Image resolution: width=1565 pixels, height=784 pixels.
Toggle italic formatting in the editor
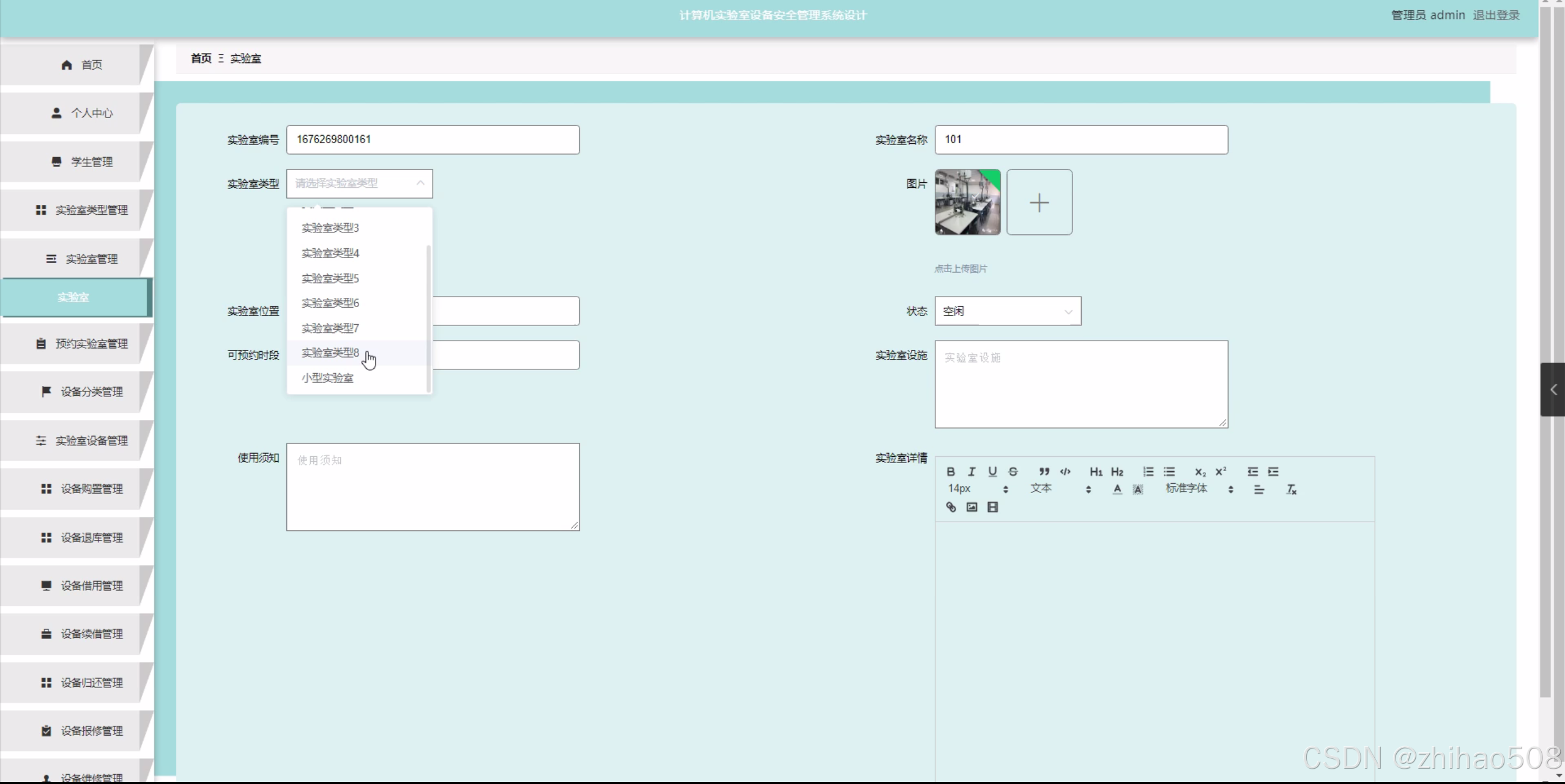point(971,472)
